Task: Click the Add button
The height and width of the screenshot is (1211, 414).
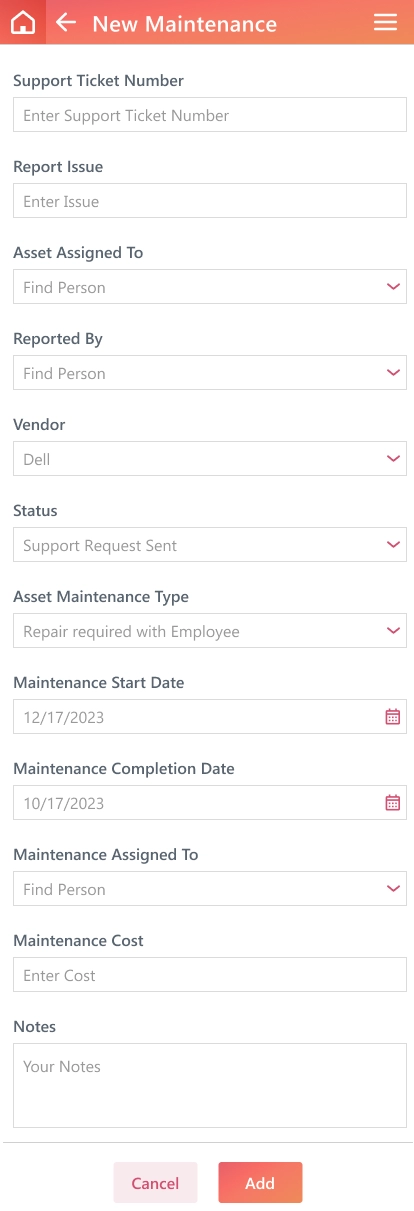Action: pos(260,1182)
